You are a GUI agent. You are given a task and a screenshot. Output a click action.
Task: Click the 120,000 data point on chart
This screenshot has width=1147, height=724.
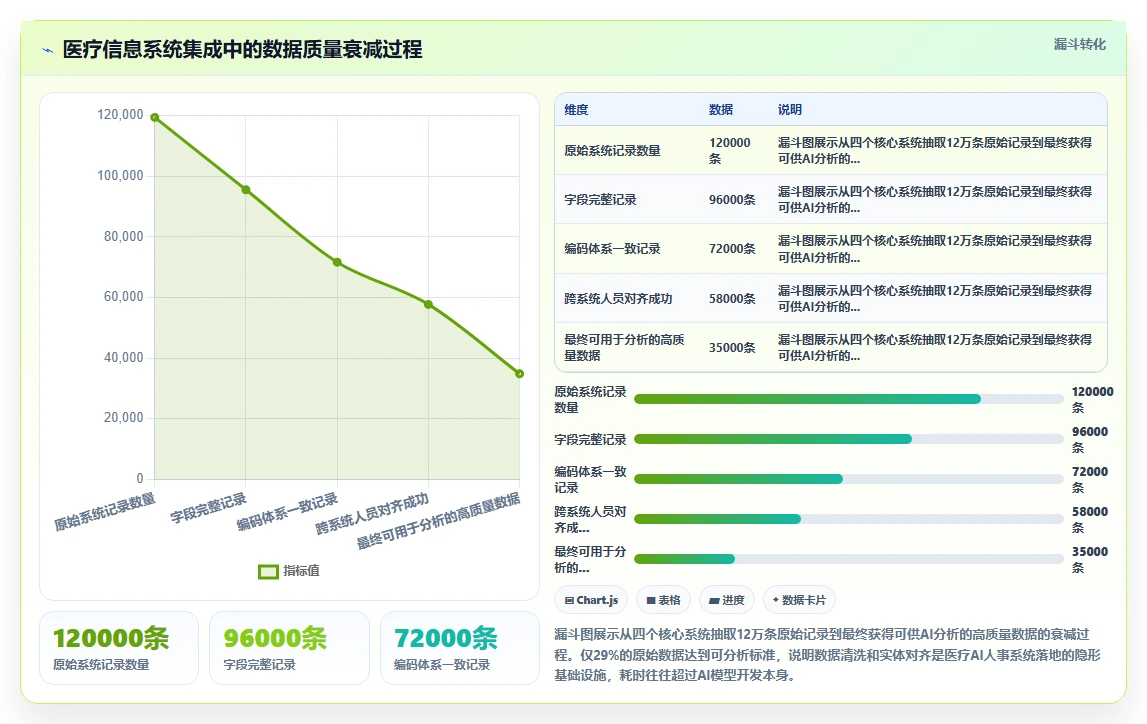tap(154, 117)
